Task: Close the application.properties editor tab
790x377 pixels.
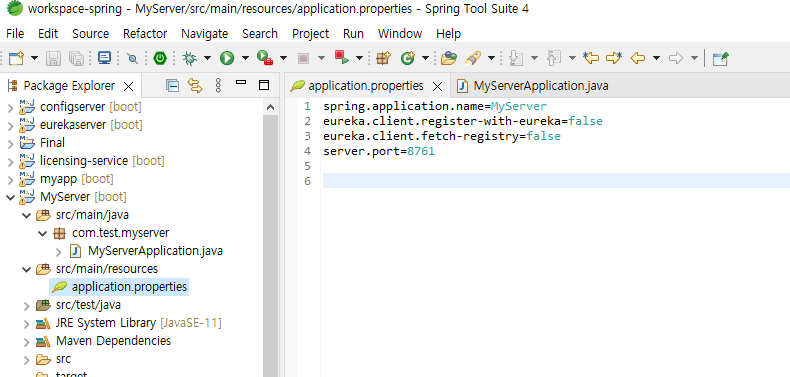Action: tap(437, 87)
